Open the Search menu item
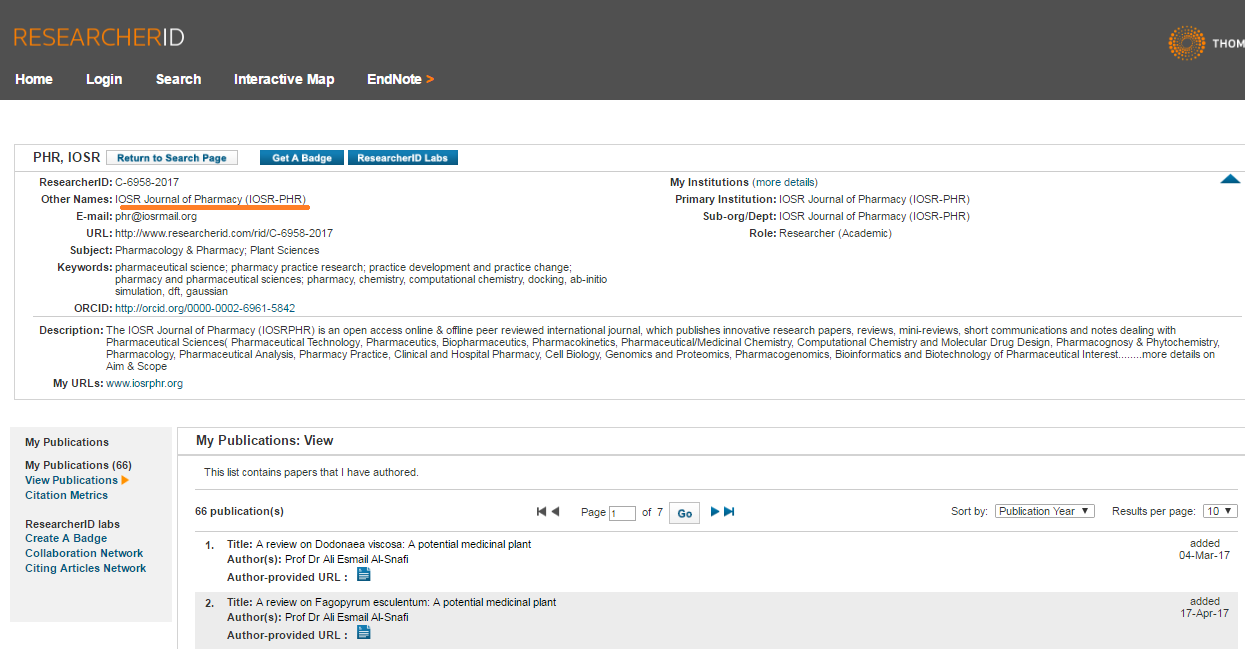 (178, 79)
